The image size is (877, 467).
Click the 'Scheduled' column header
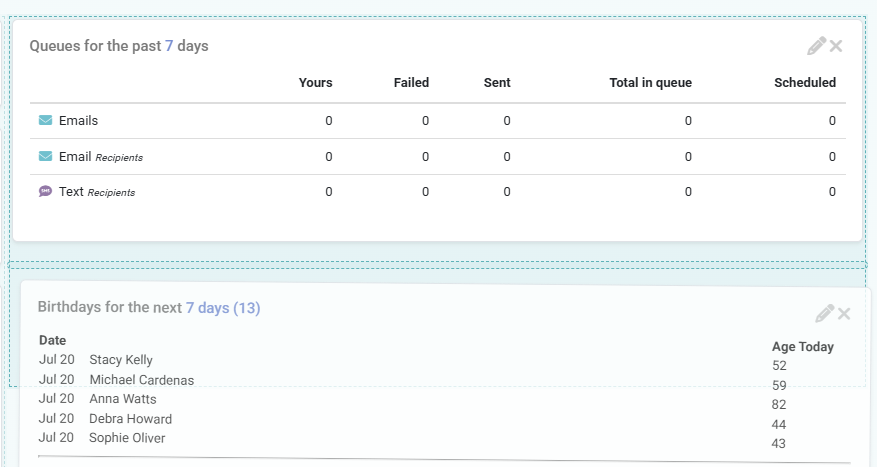pos(805,83)
